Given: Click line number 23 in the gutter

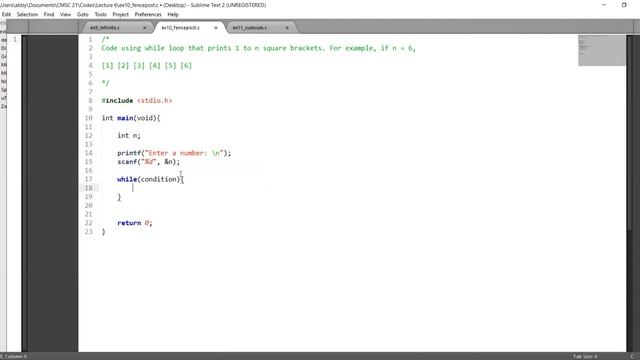Looking at the screenshot, I should pos(89,231).
